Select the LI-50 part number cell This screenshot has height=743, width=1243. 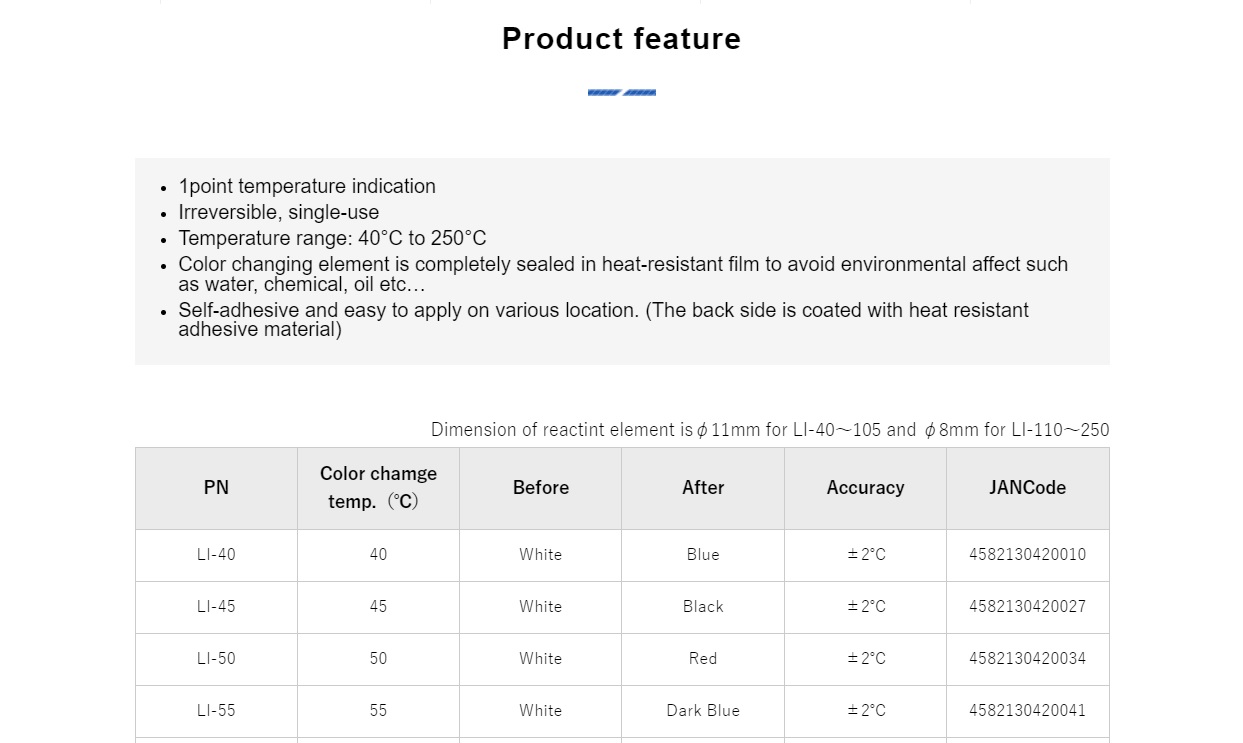pos(216,659)
